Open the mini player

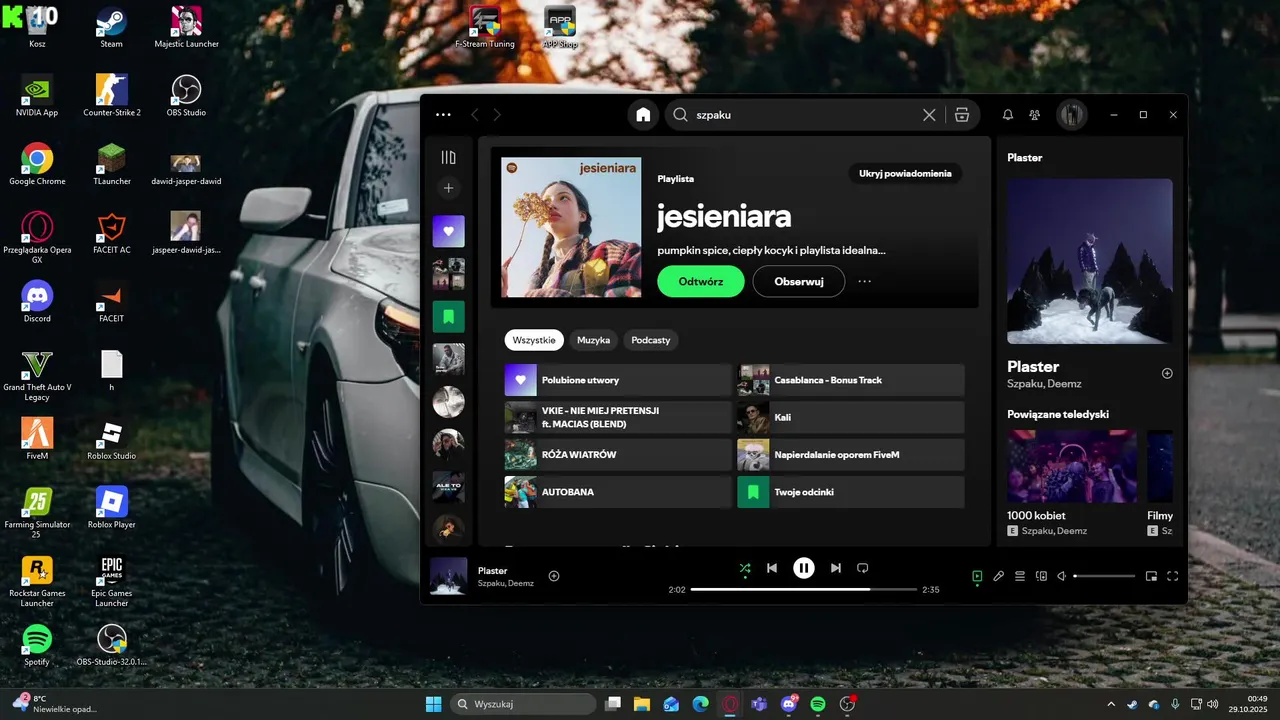click(x=1151, y=576)
